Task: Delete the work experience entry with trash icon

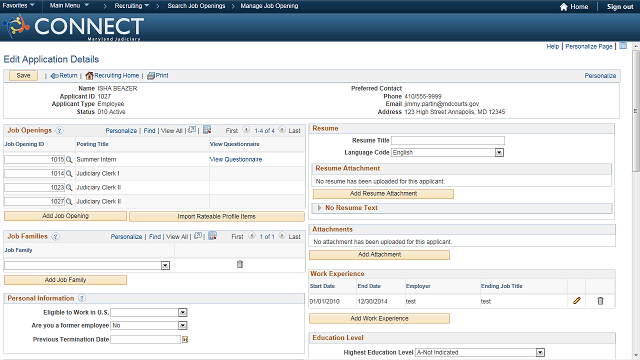Action: [600, 301]
